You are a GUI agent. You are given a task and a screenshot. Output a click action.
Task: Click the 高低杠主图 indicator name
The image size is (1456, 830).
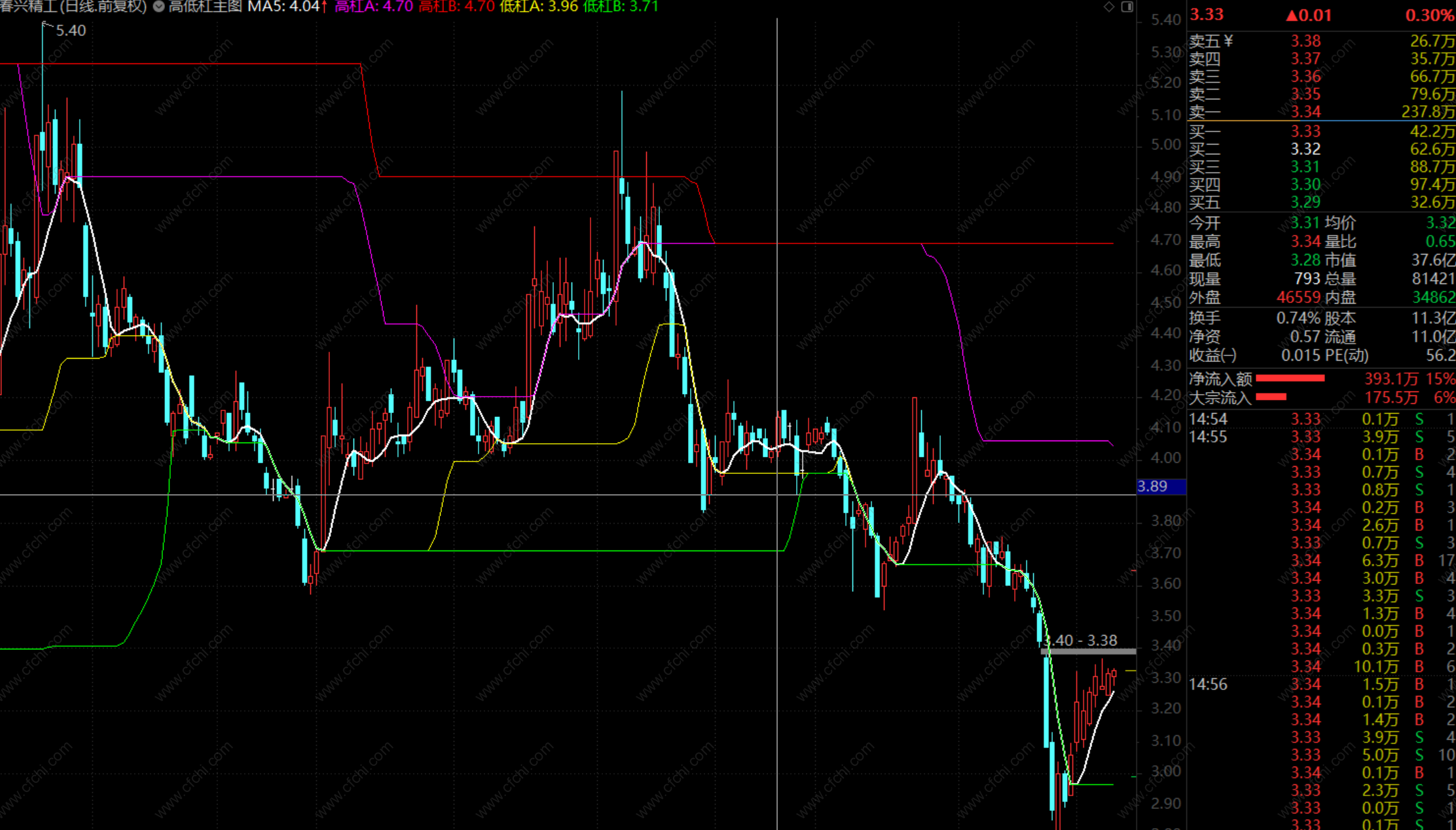(205, 7)
